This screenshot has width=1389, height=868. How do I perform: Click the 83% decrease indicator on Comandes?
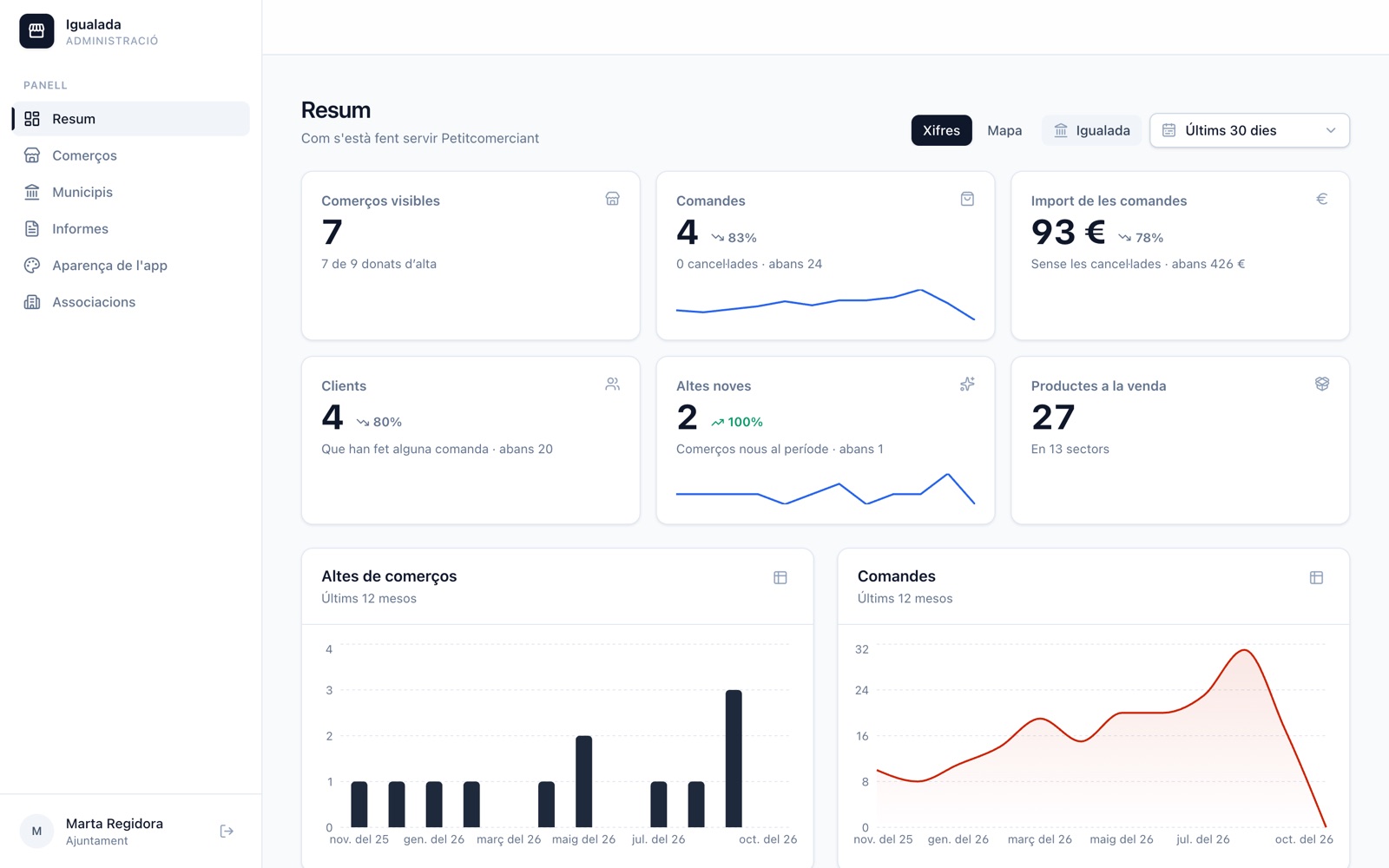coord(734,238)
